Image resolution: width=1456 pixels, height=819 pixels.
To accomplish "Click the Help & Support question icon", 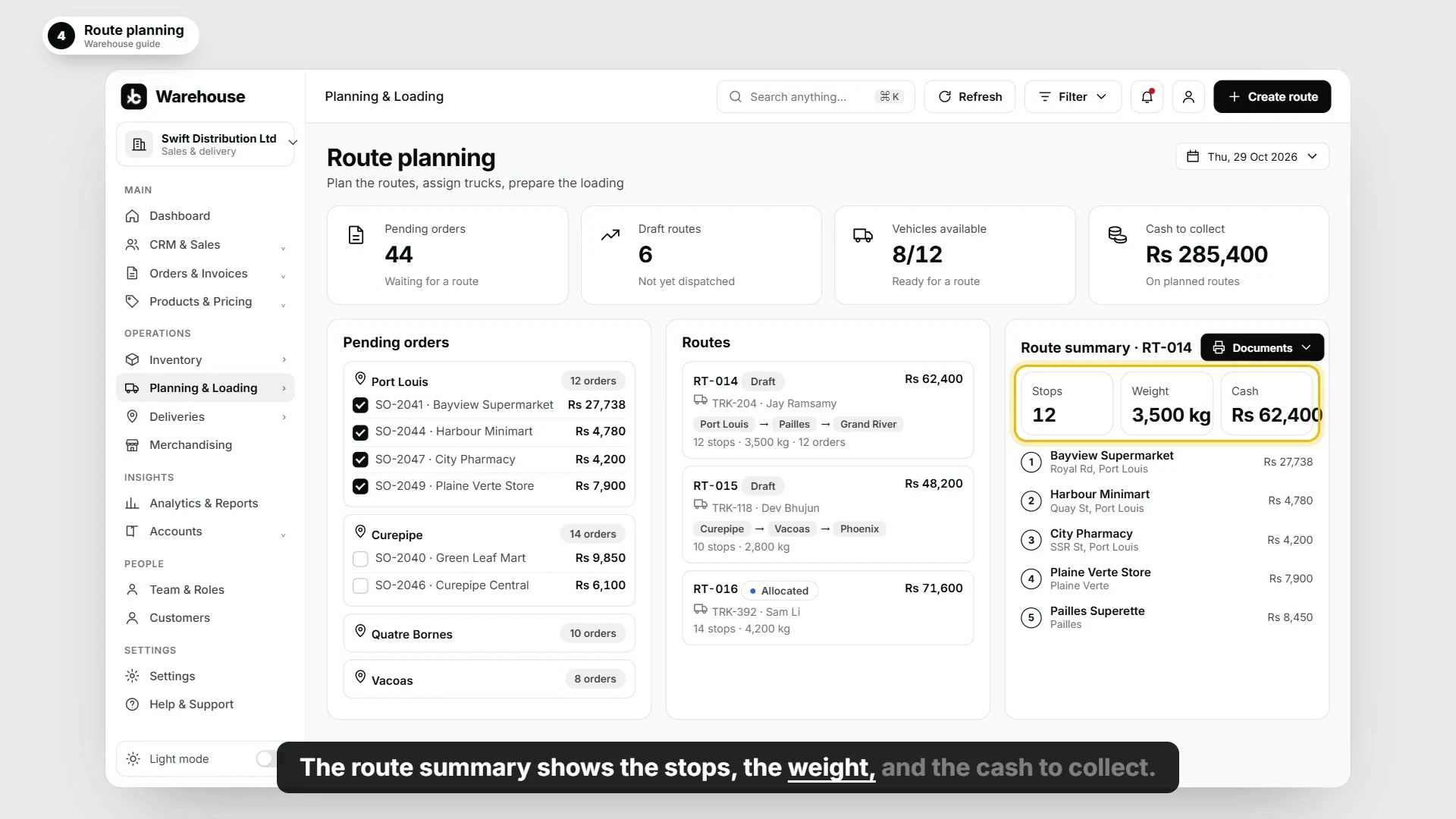I will point(132,704).
